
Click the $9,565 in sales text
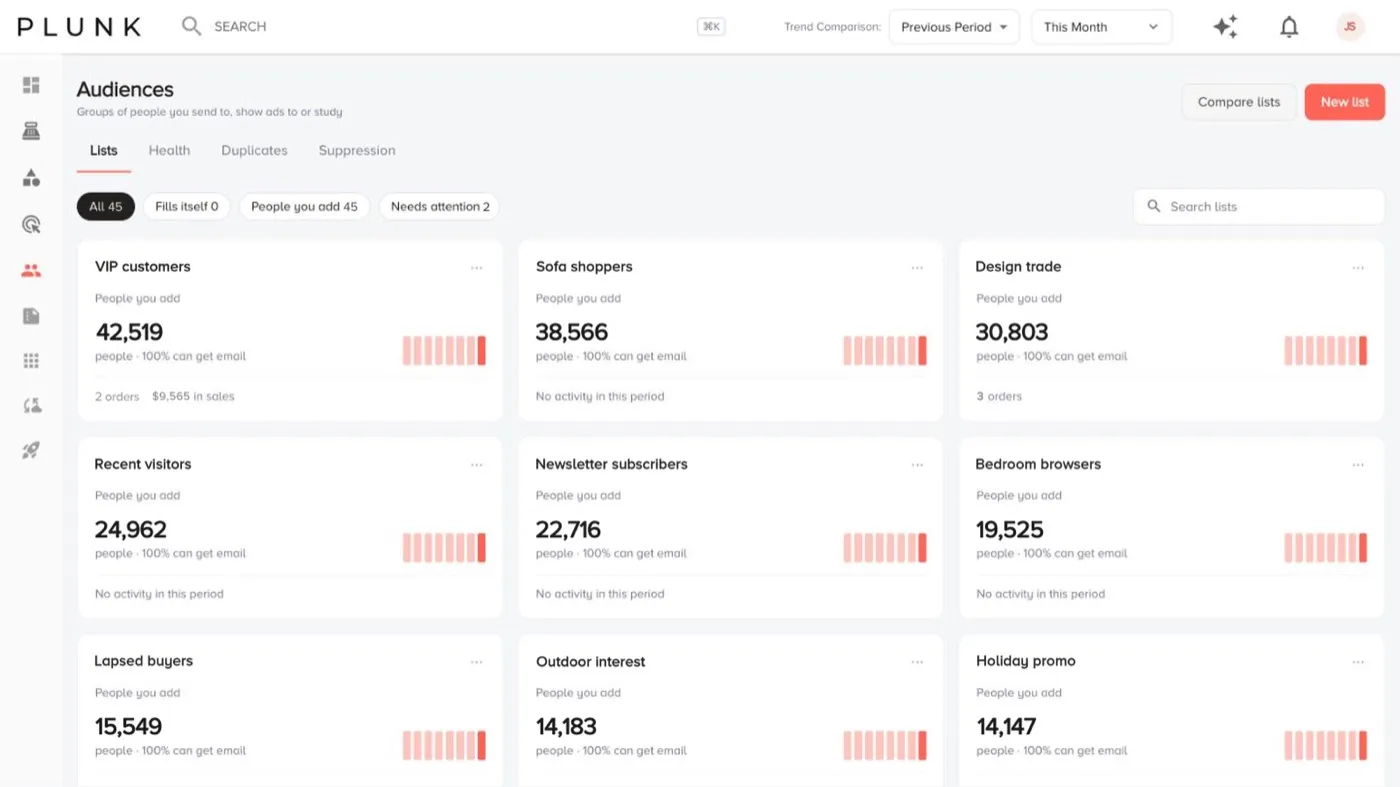coord(193,397)
